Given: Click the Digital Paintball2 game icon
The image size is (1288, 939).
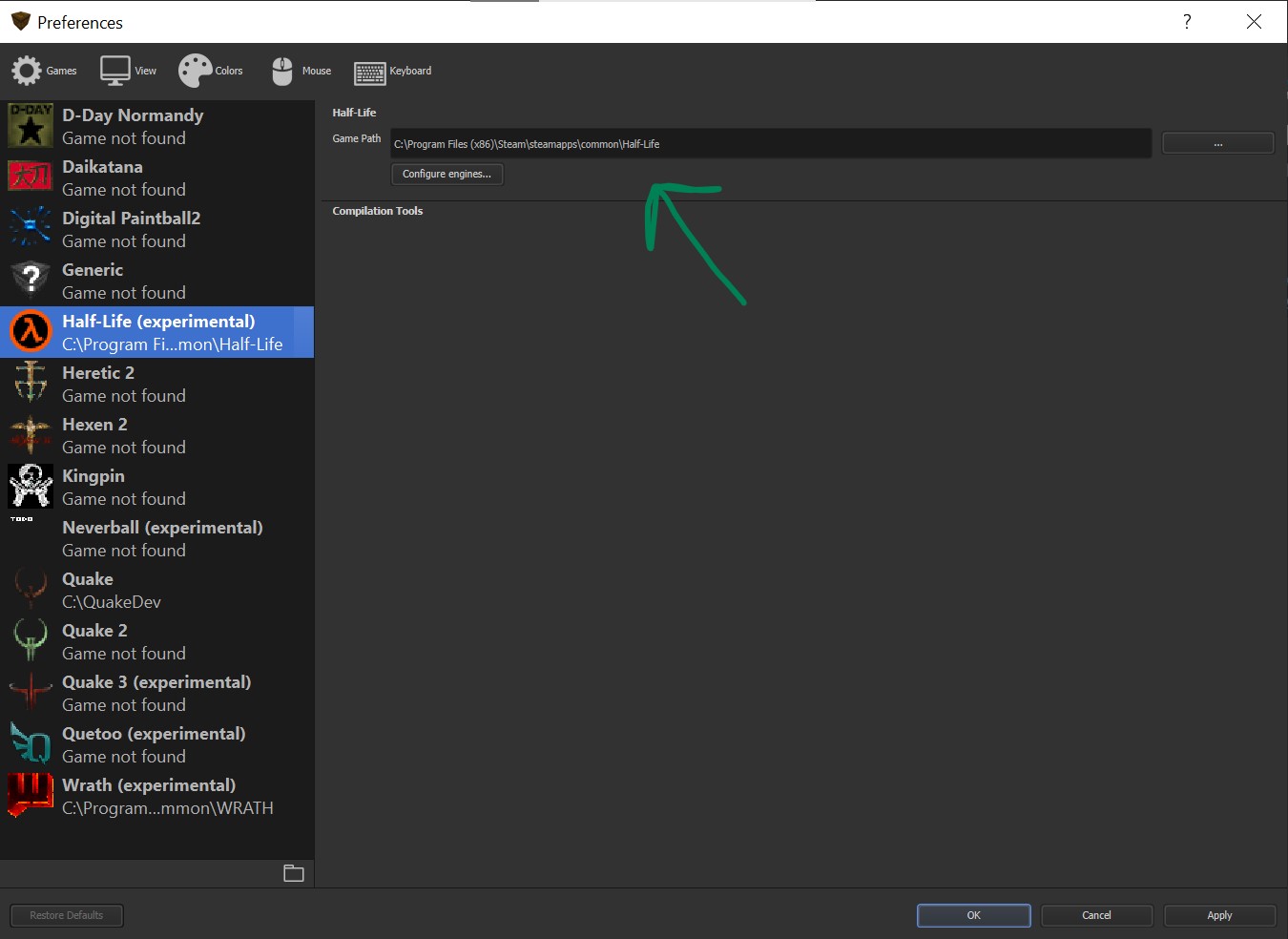Looking at the screenshot, I should click(x=31, y=228).
